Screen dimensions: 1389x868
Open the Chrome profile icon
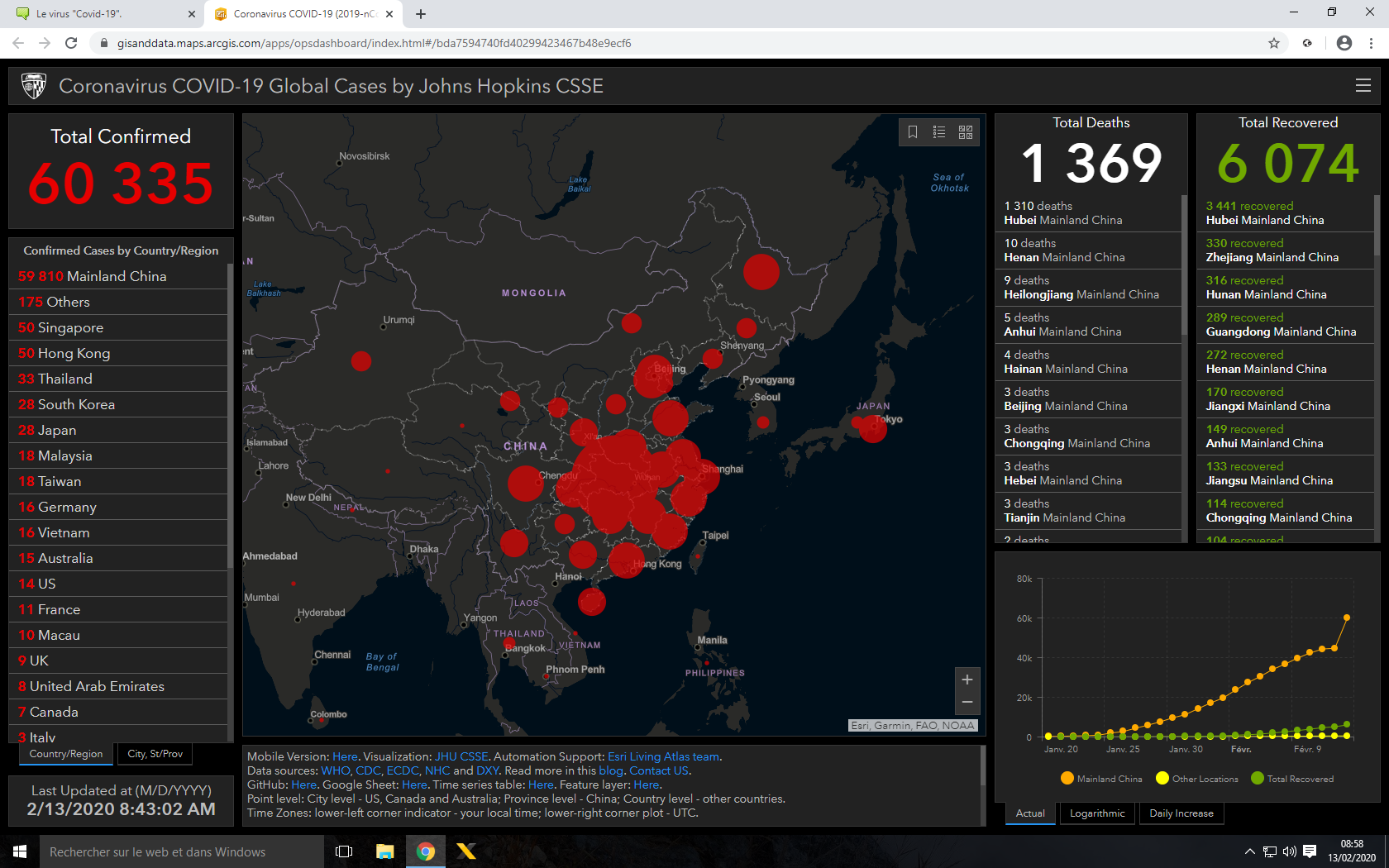click(1344, 43)
